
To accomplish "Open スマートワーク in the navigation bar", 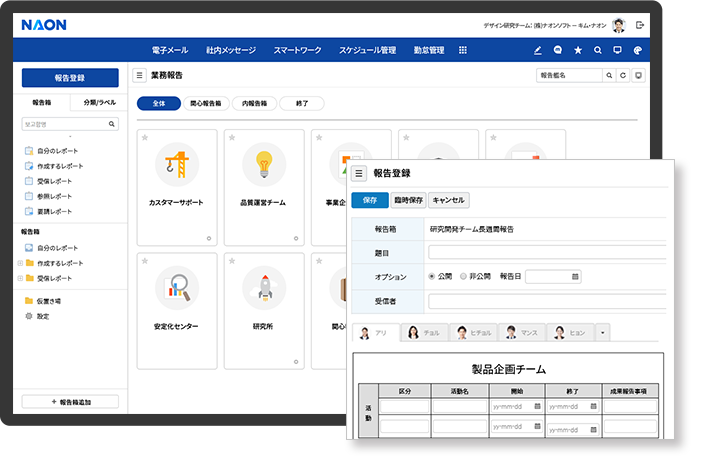I will click(296, 50).
